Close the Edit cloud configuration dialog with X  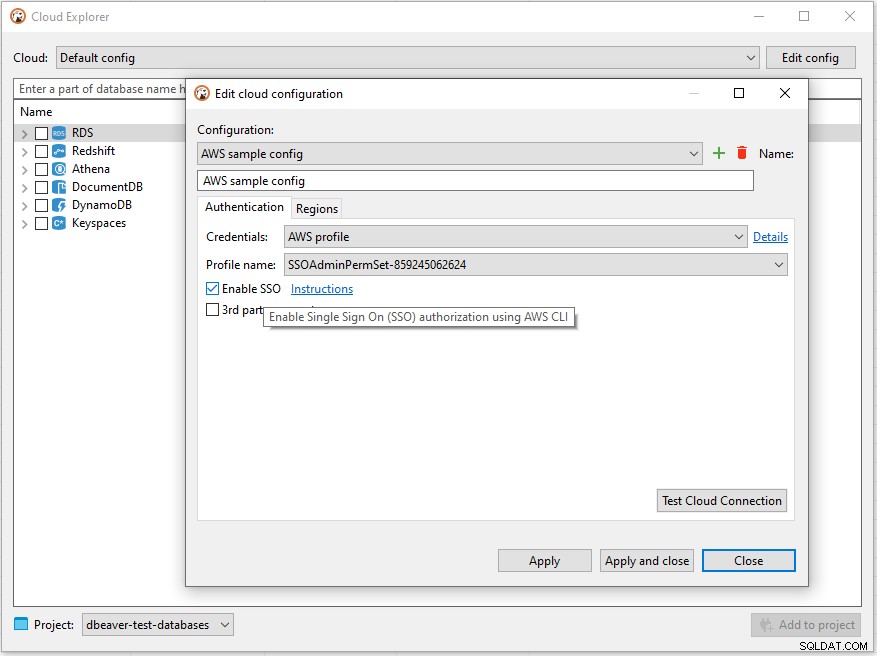tap(785, 93)
